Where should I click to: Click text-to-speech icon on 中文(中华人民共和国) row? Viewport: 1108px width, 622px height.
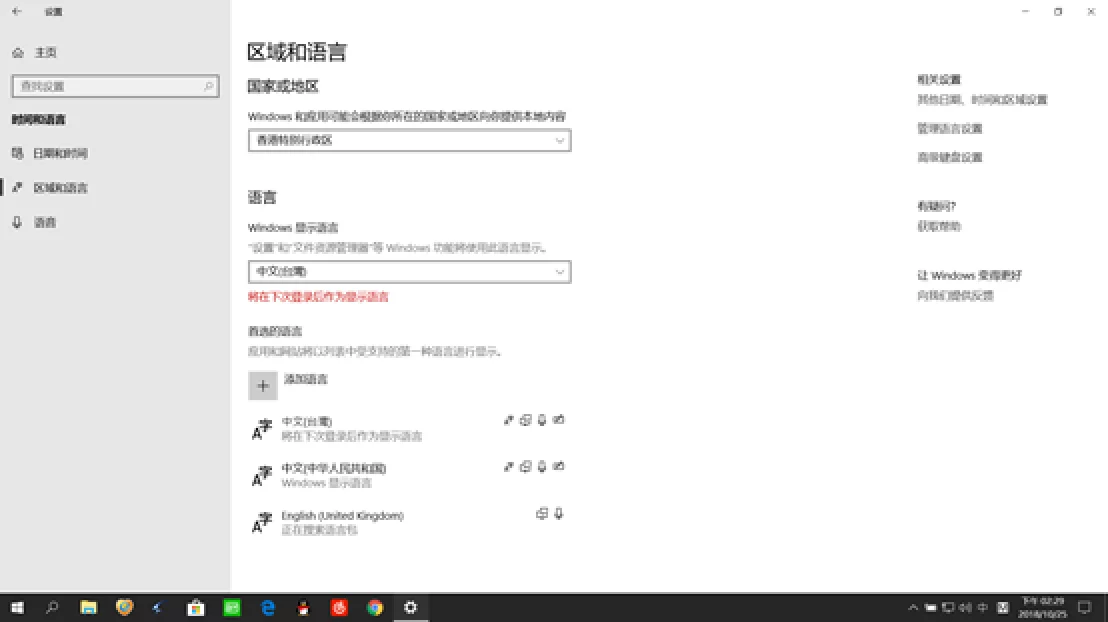(525, 466)
